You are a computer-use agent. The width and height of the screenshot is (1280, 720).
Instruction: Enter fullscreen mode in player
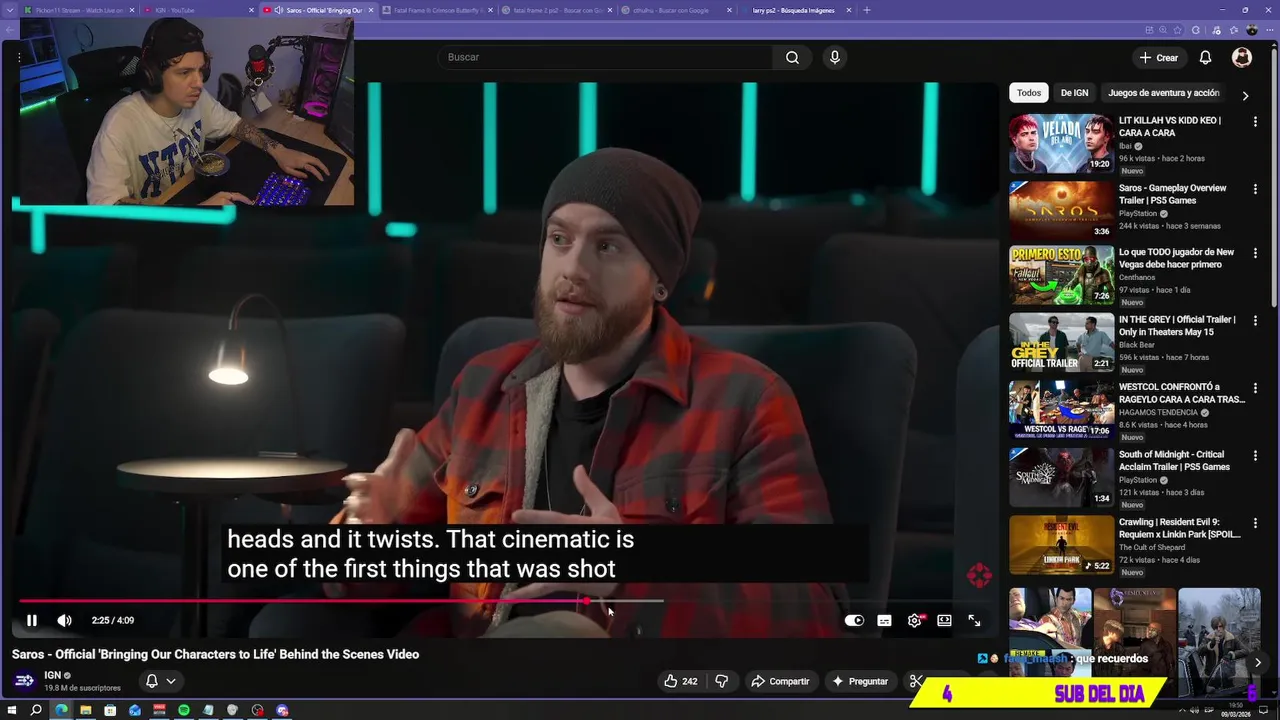pyautogui.click(x=974, y=620)
